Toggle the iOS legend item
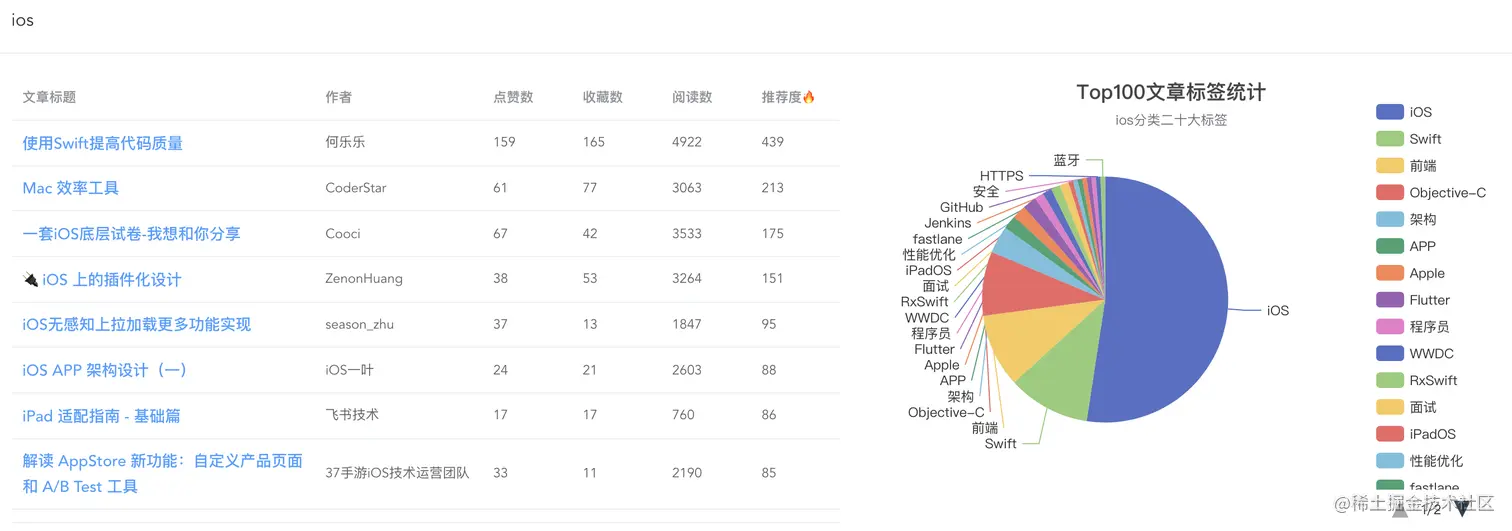This screenshot has height=531, width=1512. [1420, 112]
